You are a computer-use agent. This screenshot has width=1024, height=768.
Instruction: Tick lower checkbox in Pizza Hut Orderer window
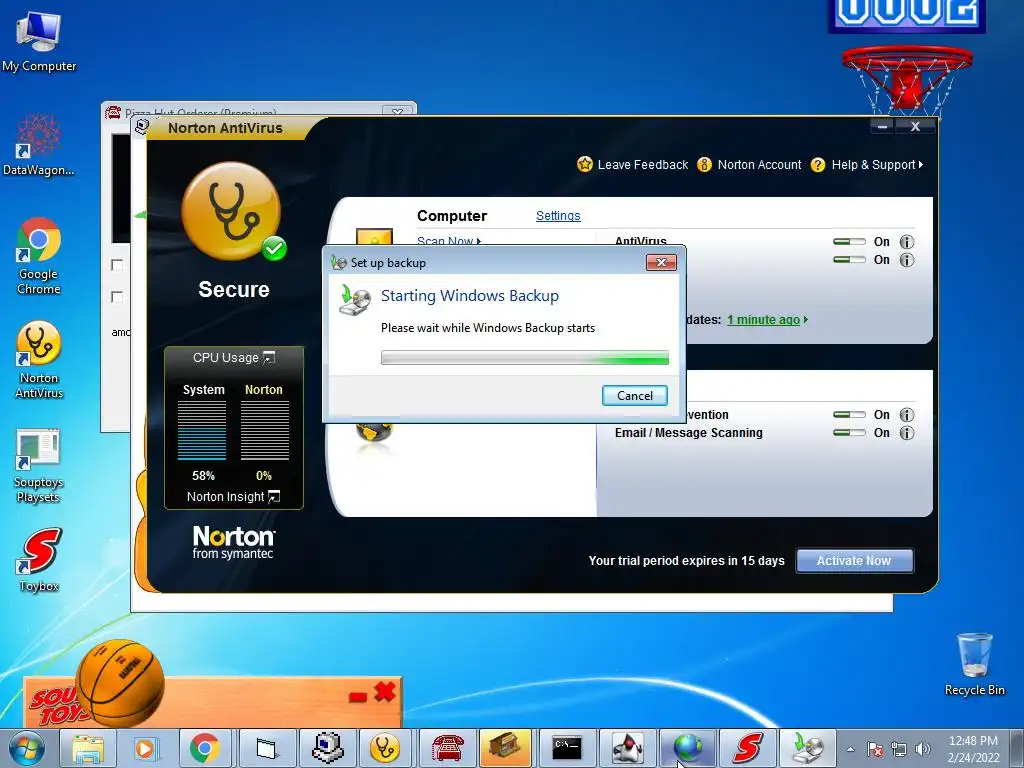tap(117, 297)
